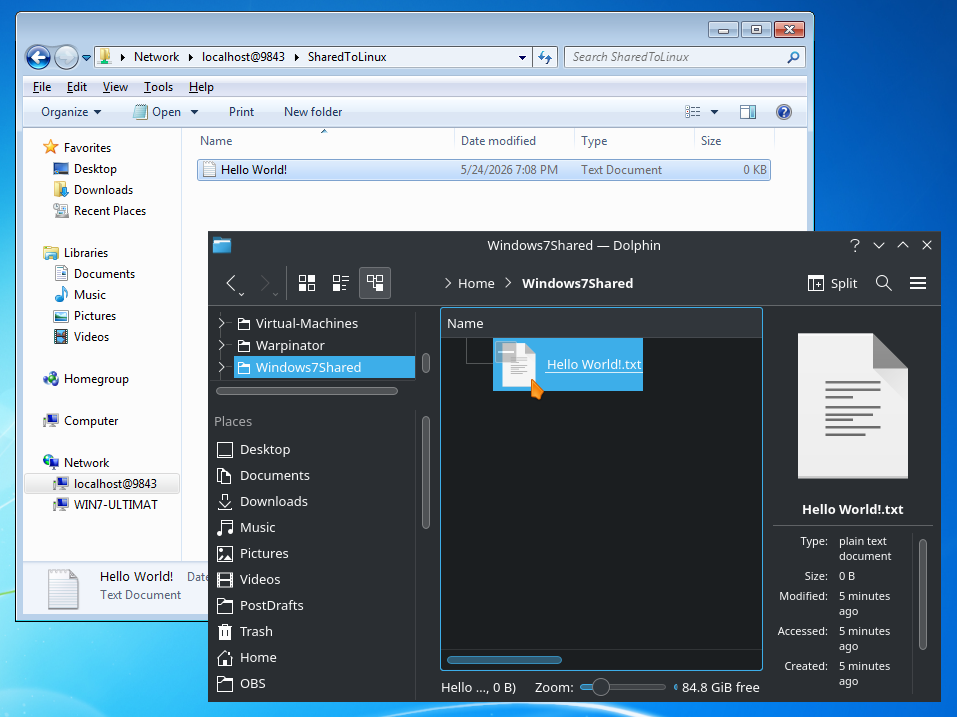Viewport: 957px width, 717px height.
Task: Open Dolphin hamburger menu
Action: coord(918,283)
